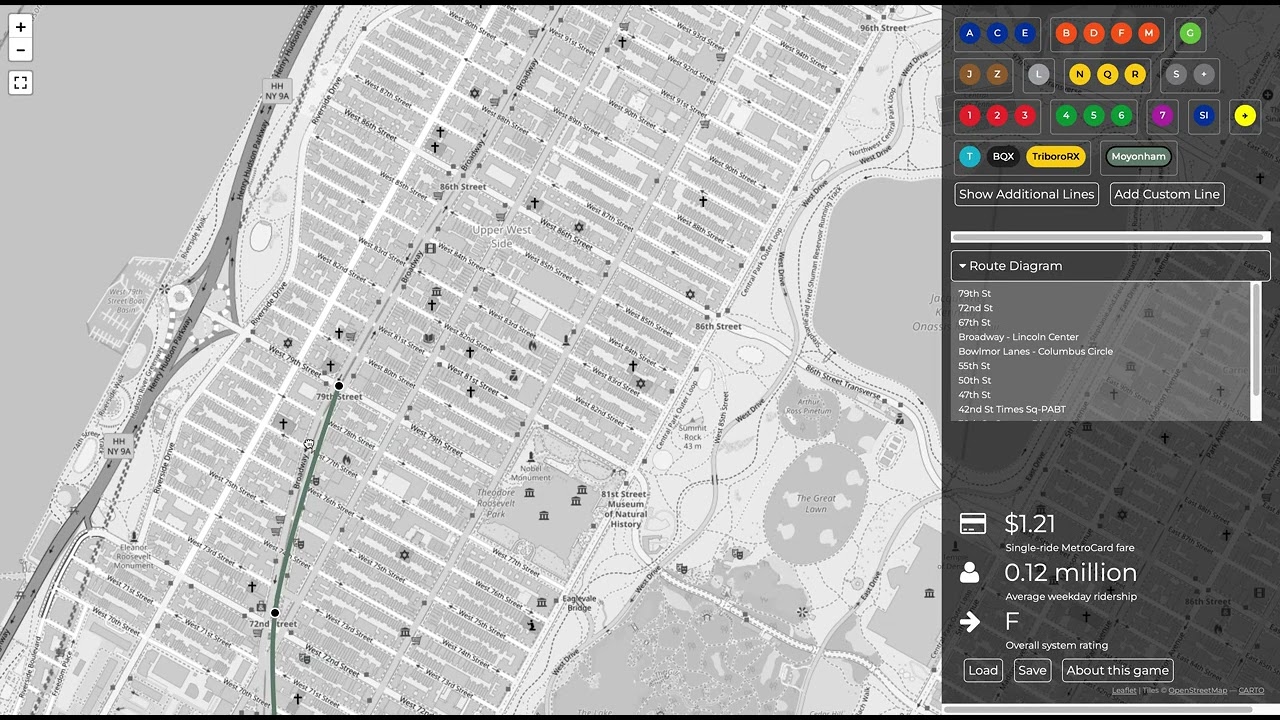This screenshot has width=1280, height=720.
Task: Select the yellow R line bullet
Action: click(x=1135, y=74)
